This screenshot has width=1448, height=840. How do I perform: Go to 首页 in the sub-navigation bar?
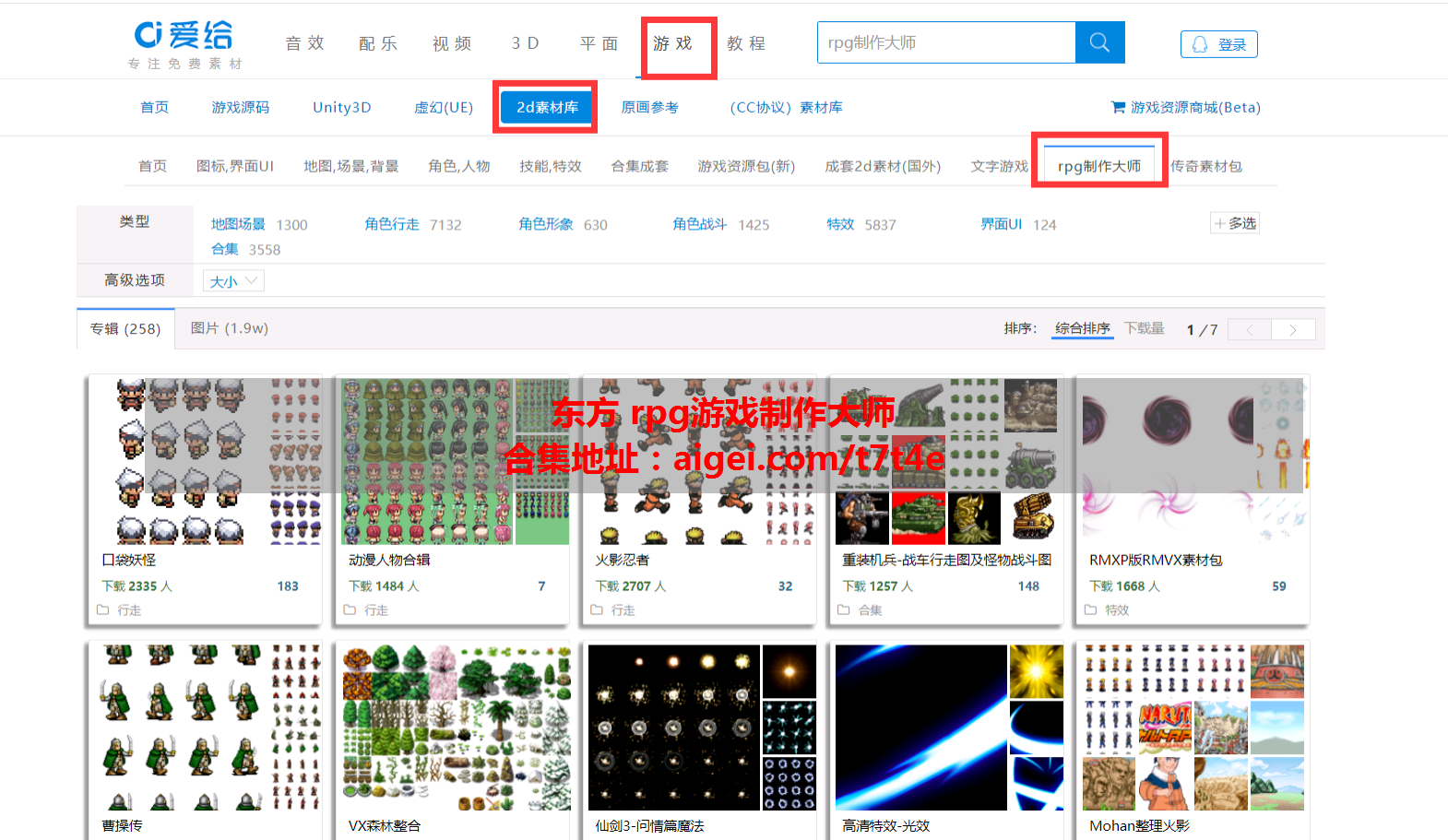[155, 107]
